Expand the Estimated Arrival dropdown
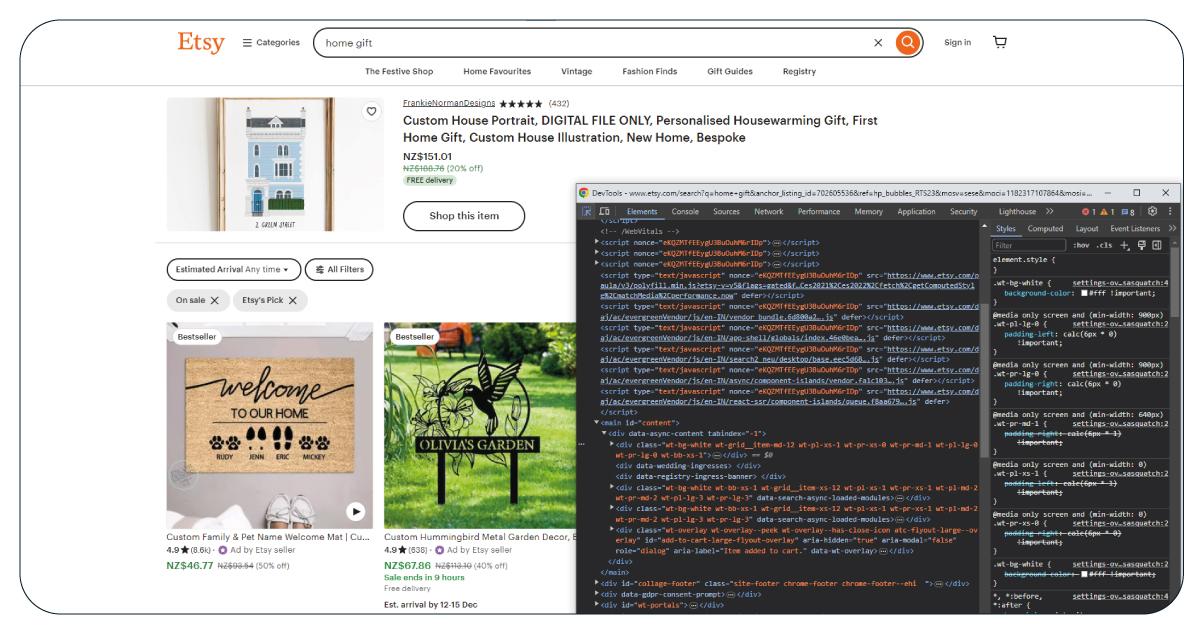1203x634 pixels. coord(234,270)
